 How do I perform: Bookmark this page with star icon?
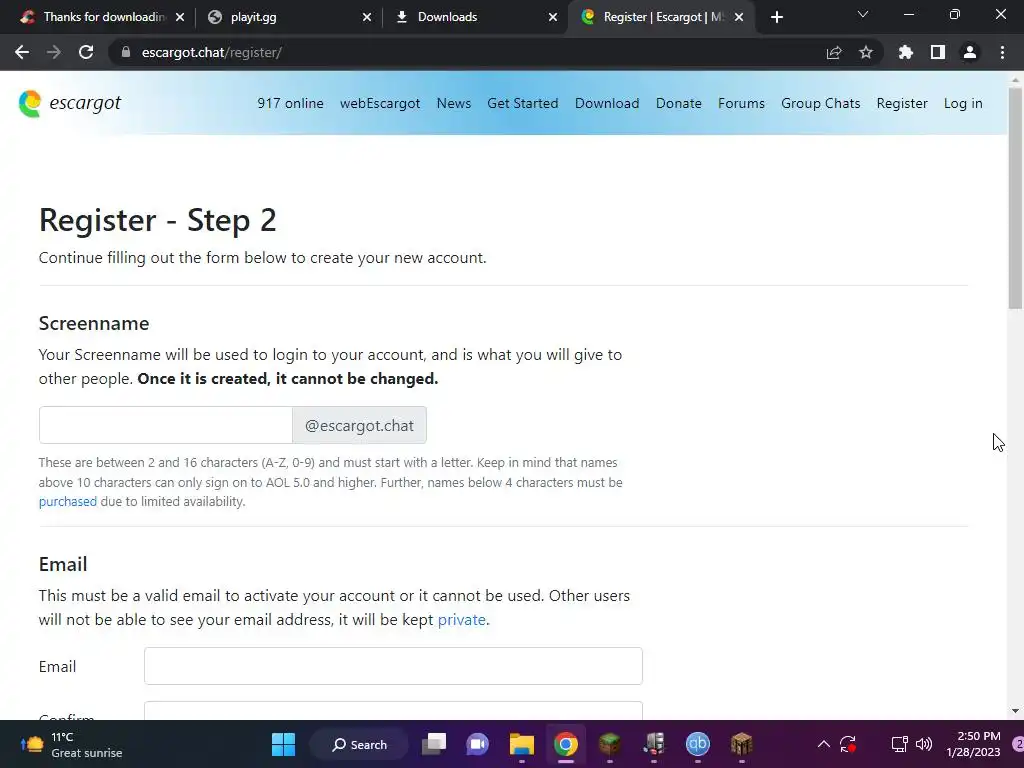click(x=866, y=52)
